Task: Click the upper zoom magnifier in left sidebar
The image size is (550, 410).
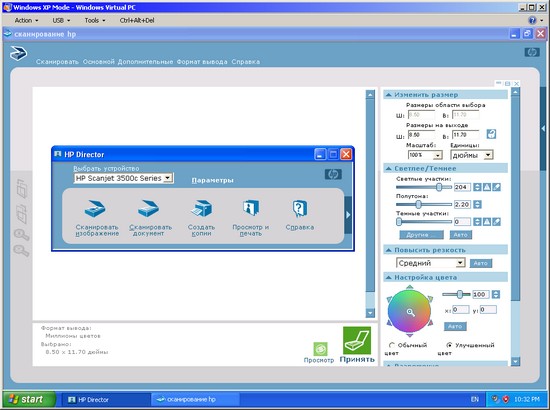Action: [x=21, y=235]
